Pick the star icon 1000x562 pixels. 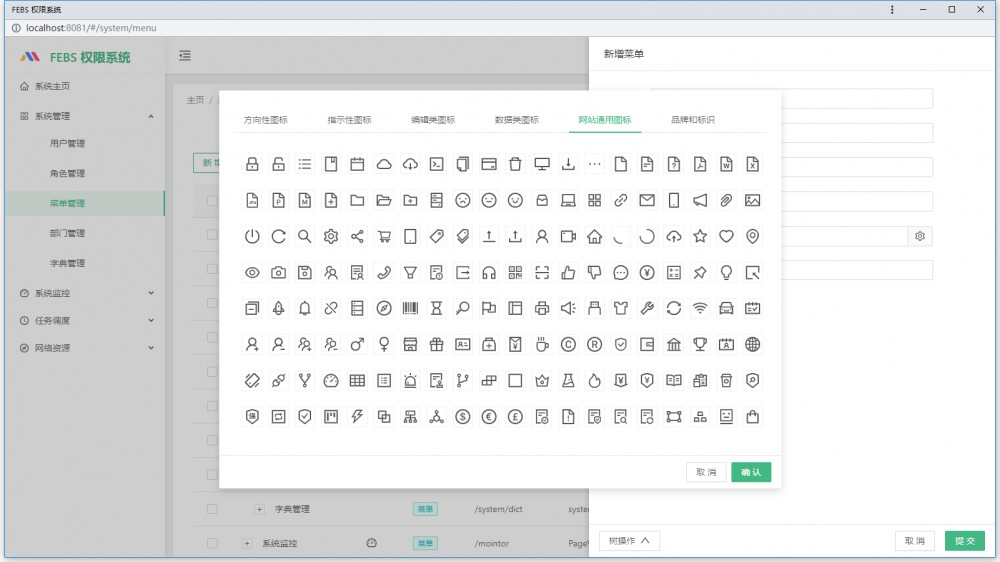700,237
